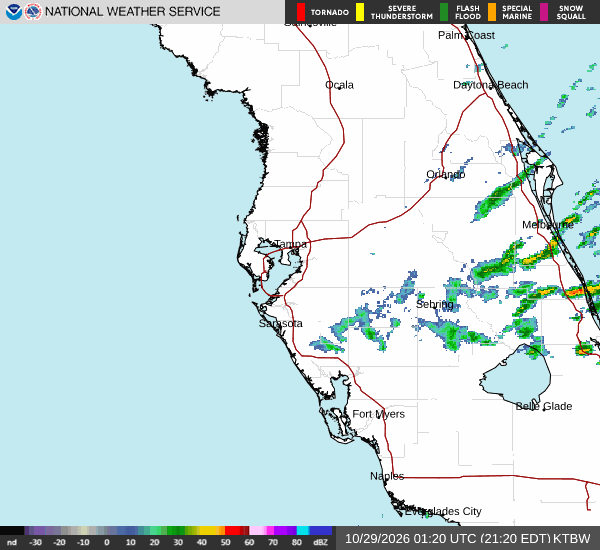Click the Melbourne city label
The image size is (600, 550).
click(x=548, y=225)
